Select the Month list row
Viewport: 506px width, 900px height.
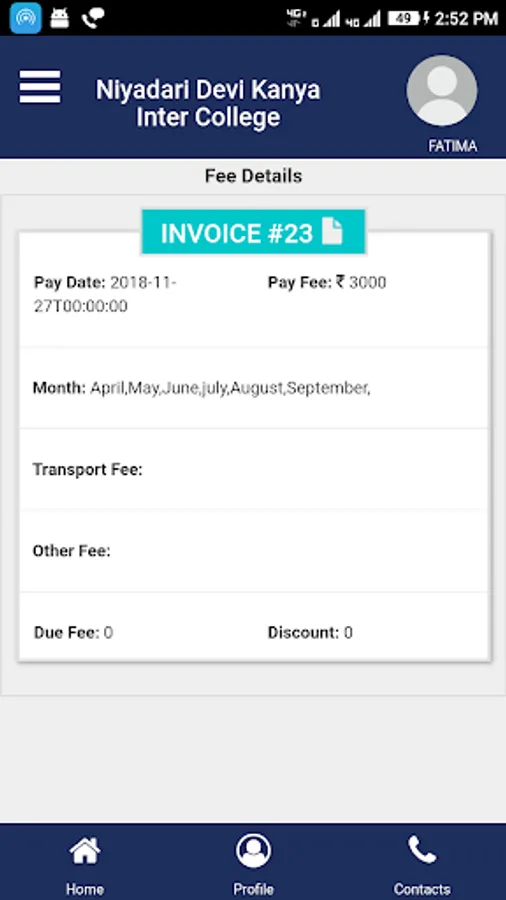[x=253, y=388]
